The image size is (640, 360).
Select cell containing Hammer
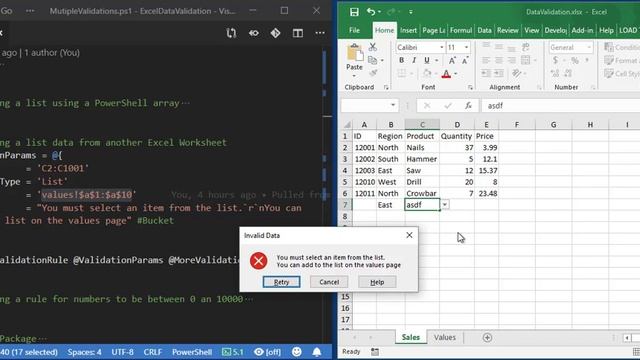pos(422,159)
